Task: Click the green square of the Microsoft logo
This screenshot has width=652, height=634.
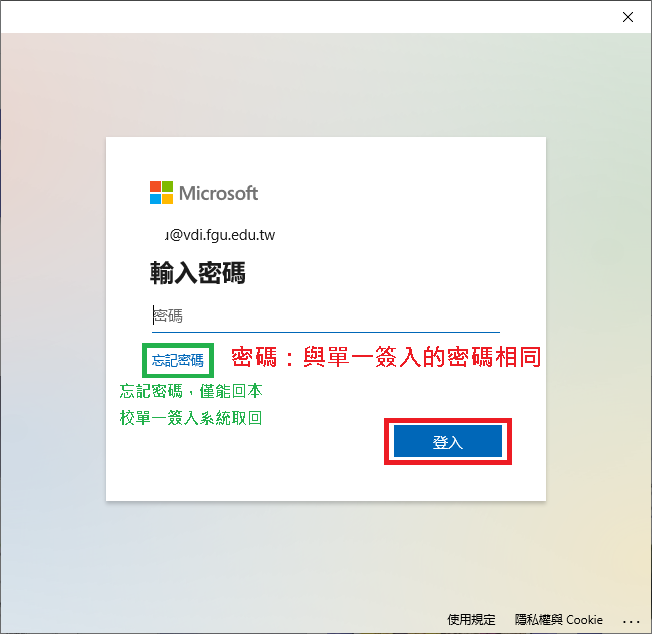Action: coord(168,186)
